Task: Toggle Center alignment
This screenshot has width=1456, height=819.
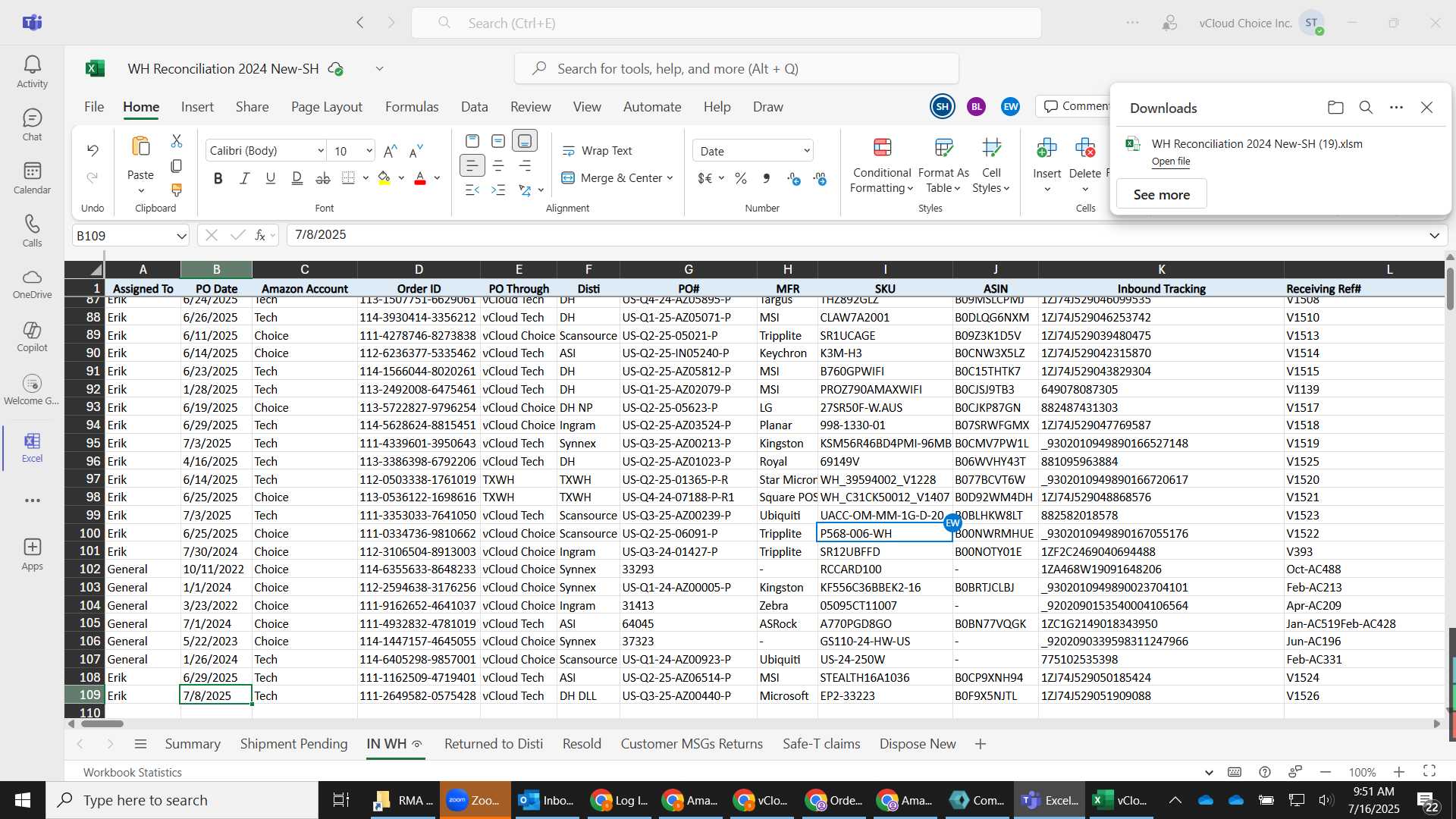Action: 498,165
